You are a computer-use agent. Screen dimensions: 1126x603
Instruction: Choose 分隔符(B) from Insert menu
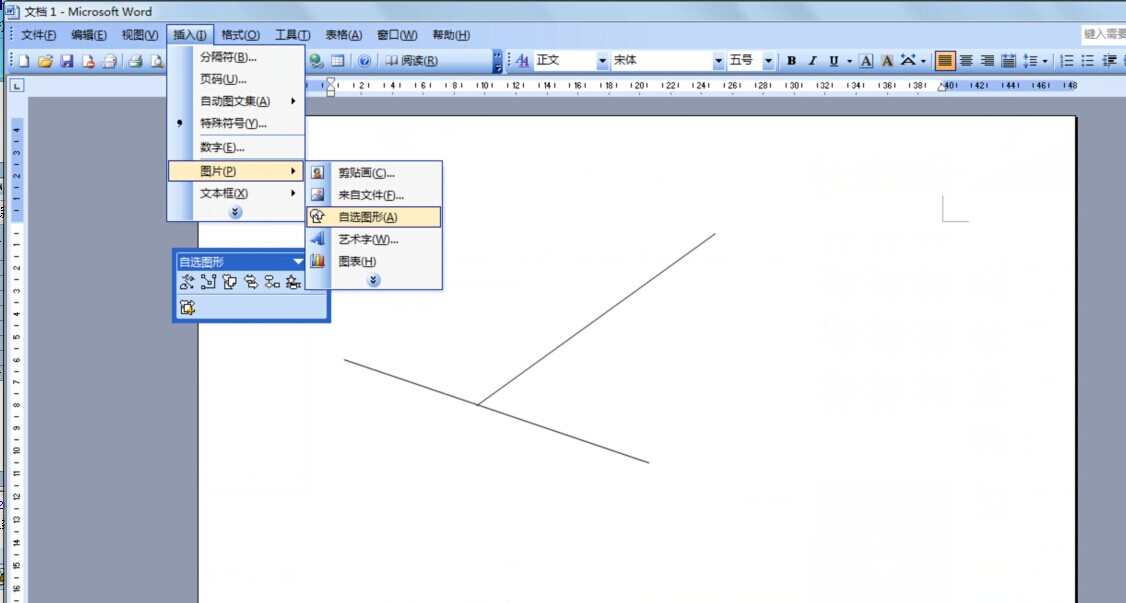236,57
